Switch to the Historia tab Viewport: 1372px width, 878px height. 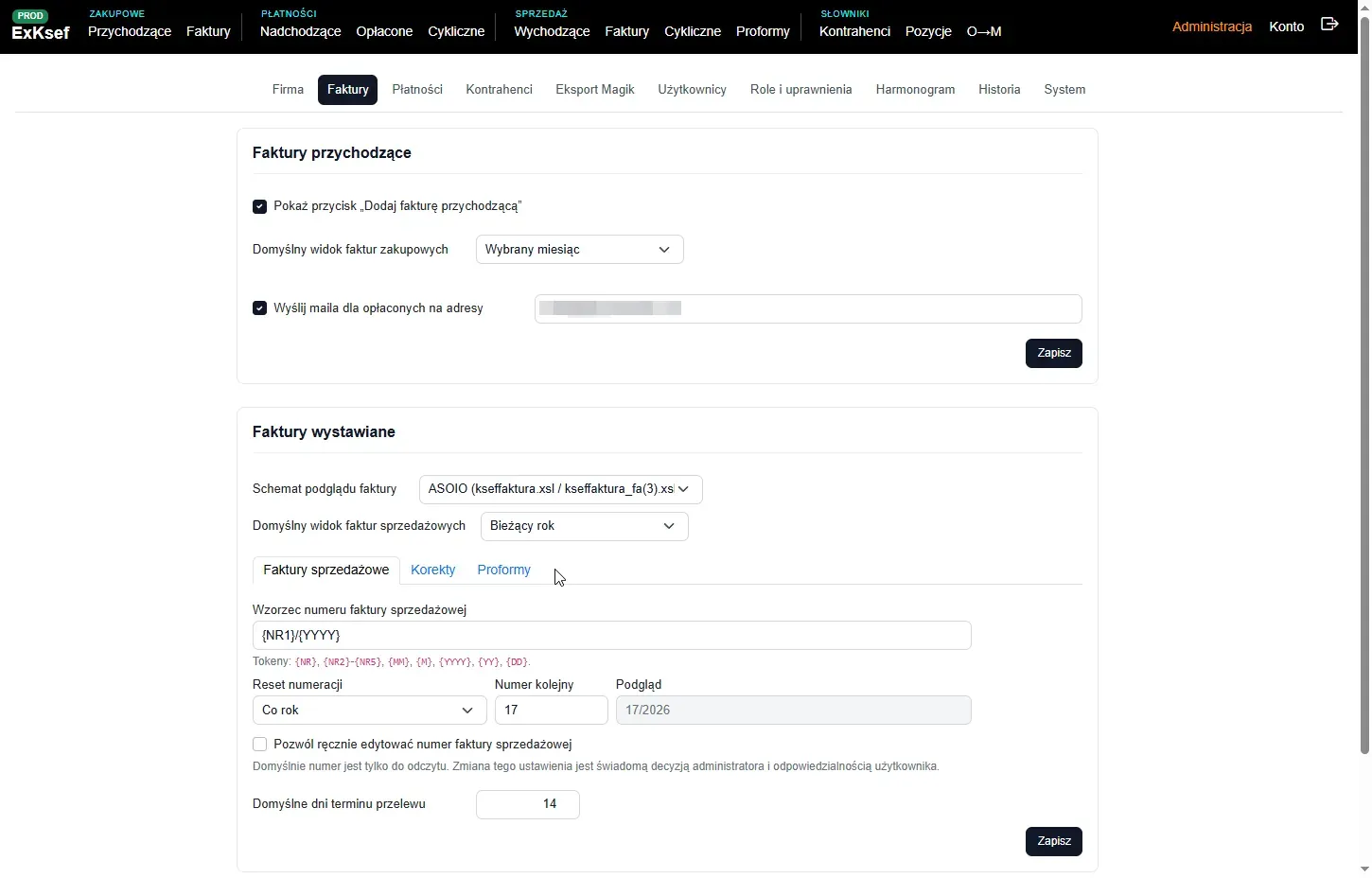coord(999,90)
